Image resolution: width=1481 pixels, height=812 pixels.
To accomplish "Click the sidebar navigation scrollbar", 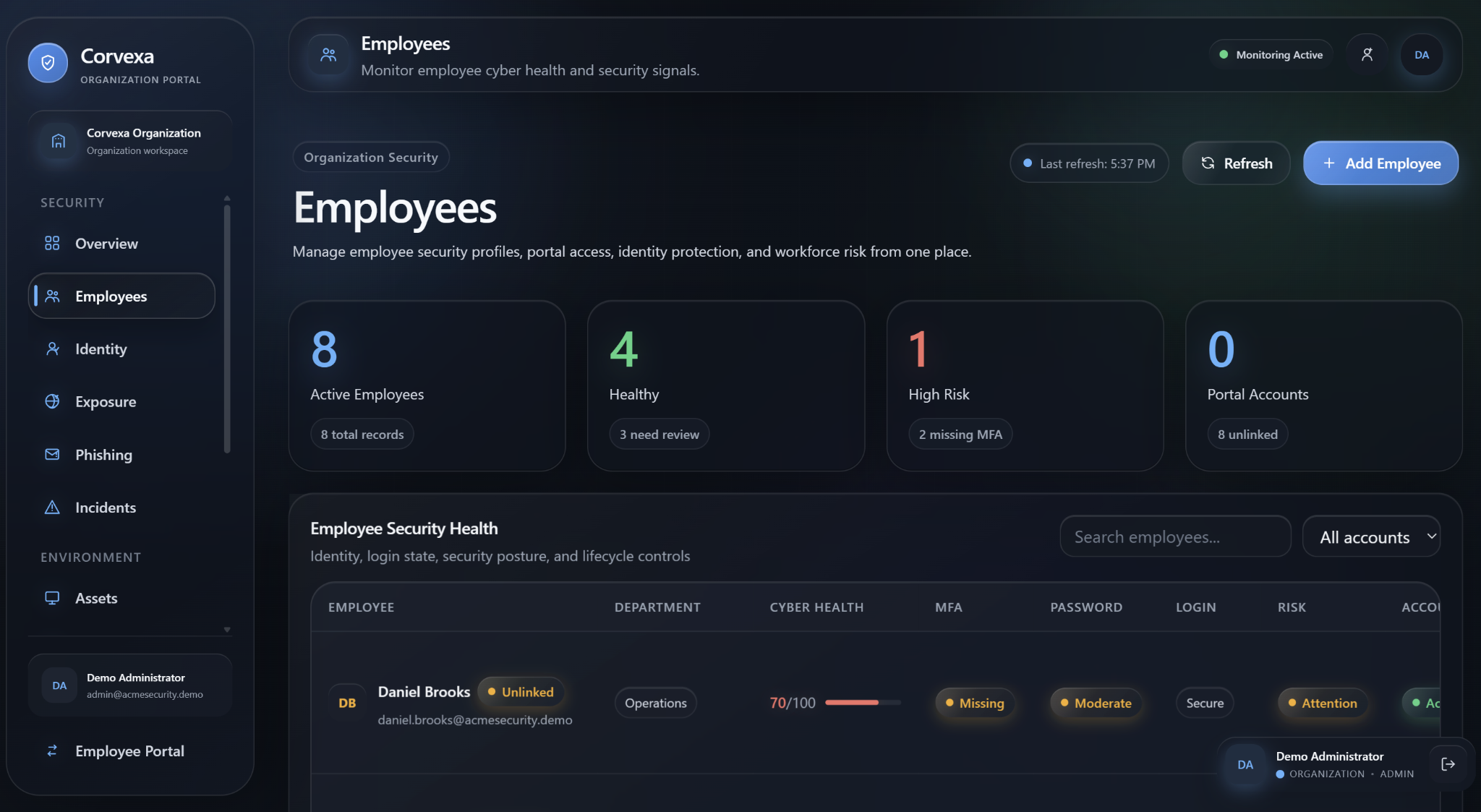I will (227, 329).
